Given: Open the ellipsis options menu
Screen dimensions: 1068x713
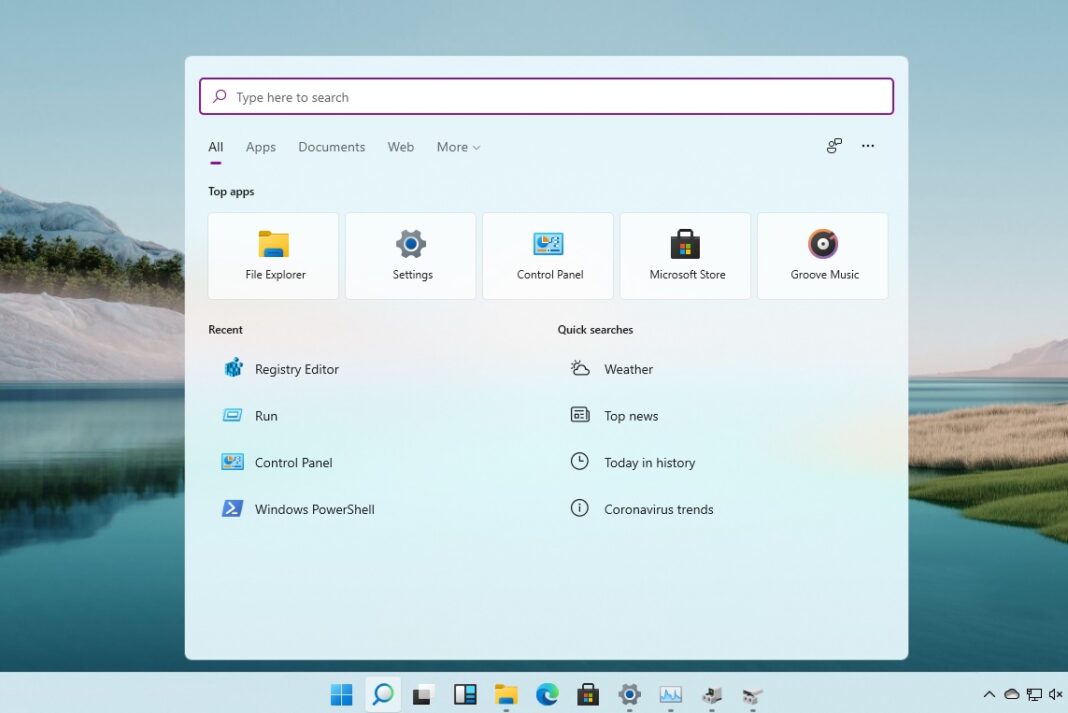Looking at the screenshot, I should coord(867,146).
